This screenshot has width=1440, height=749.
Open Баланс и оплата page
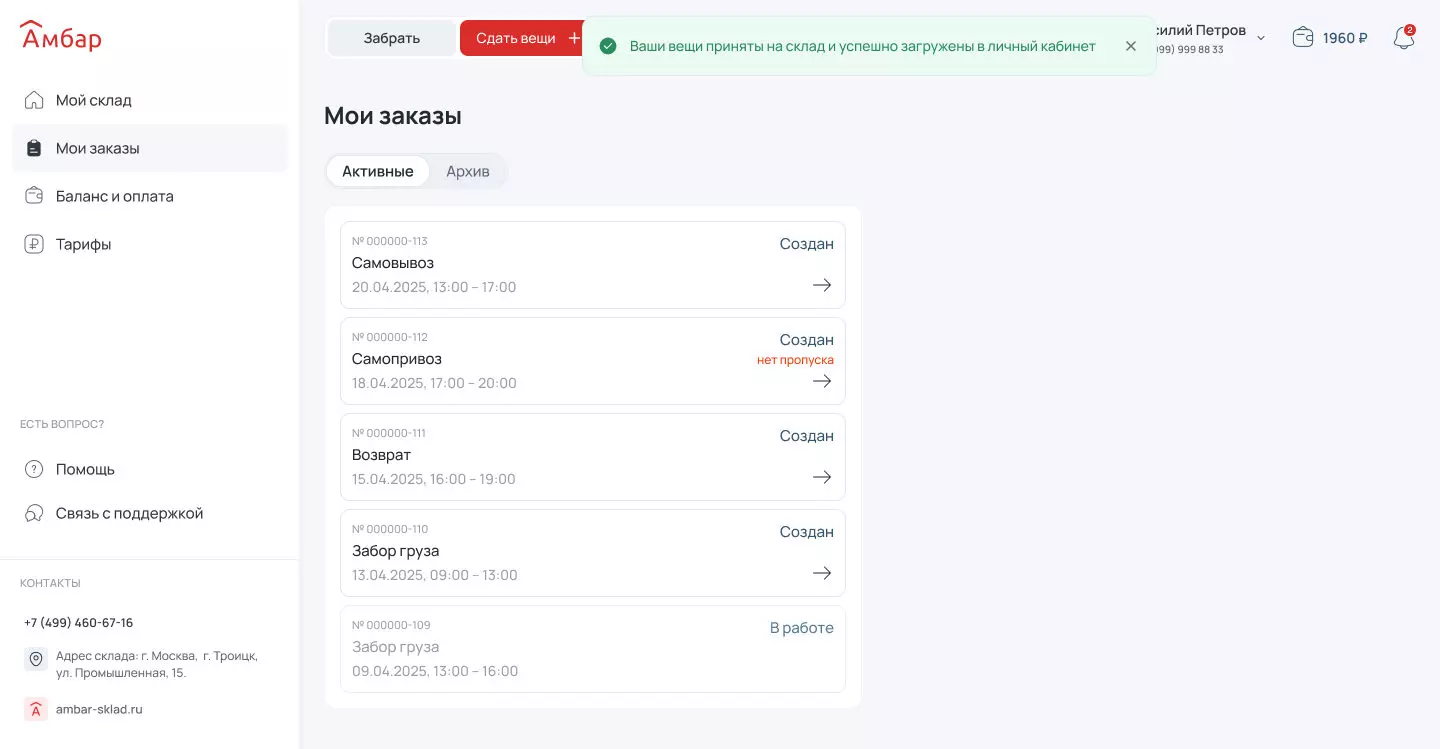(x=150, y=196)
